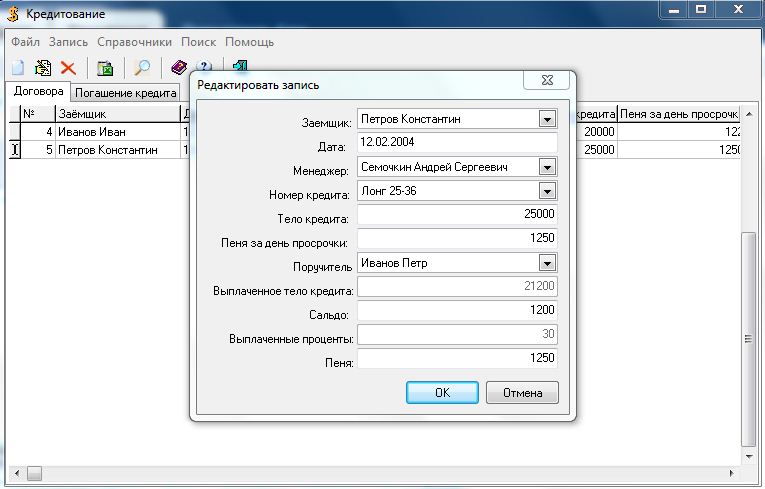Click the Excel export toolbar icon
The width and height of the screenshot is (765, 489).
pos(105,68)
